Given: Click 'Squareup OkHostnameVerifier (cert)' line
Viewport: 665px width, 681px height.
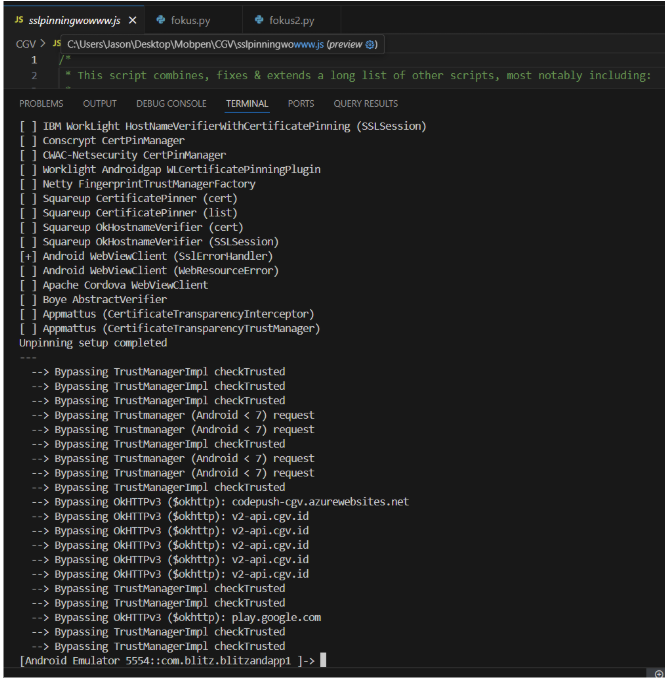Looking at the screenshot, I should click(132, 227).
